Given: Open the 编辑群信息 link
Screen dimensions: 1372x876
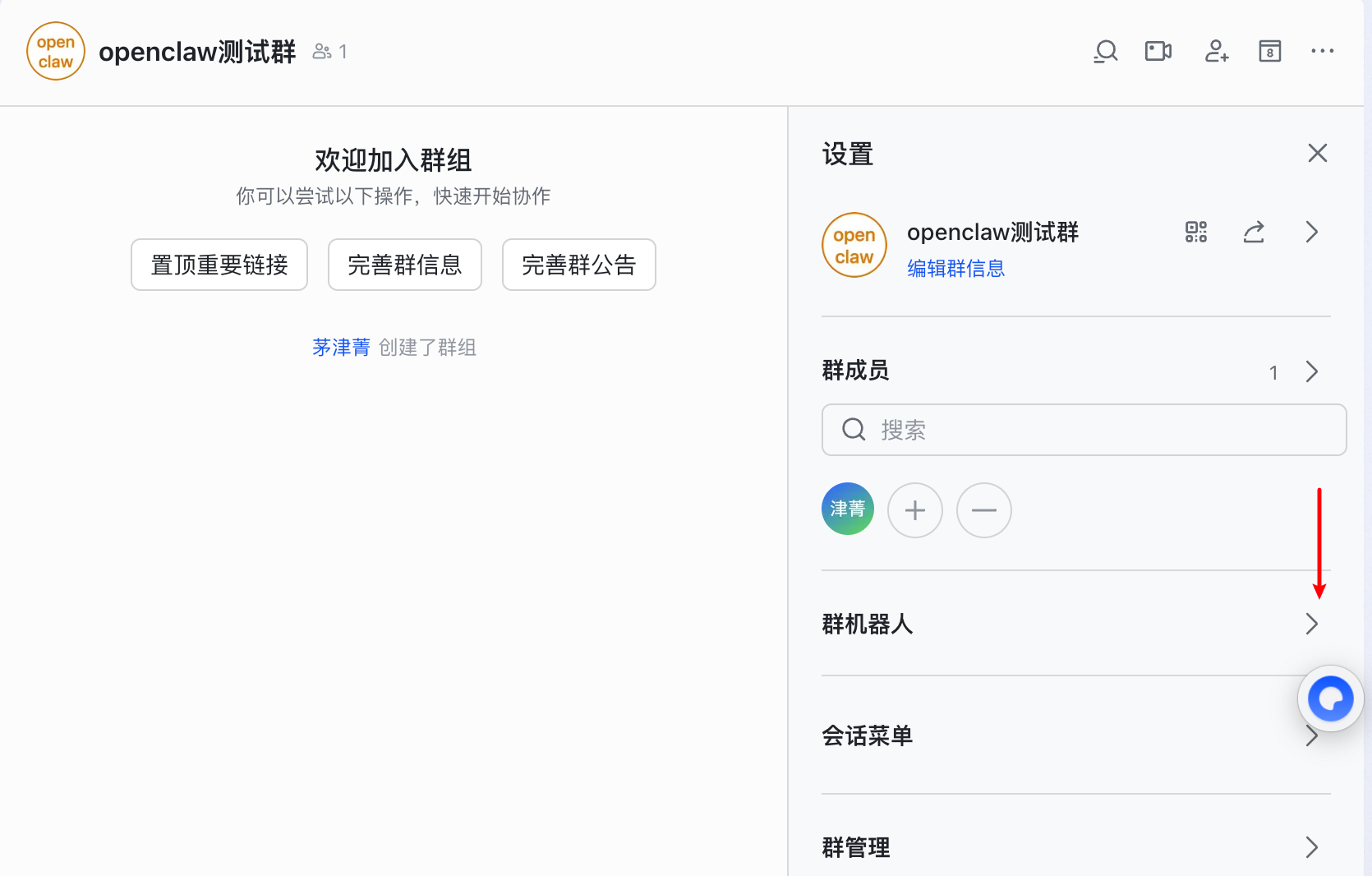Looking at the screenshot, I should [955, 269].
